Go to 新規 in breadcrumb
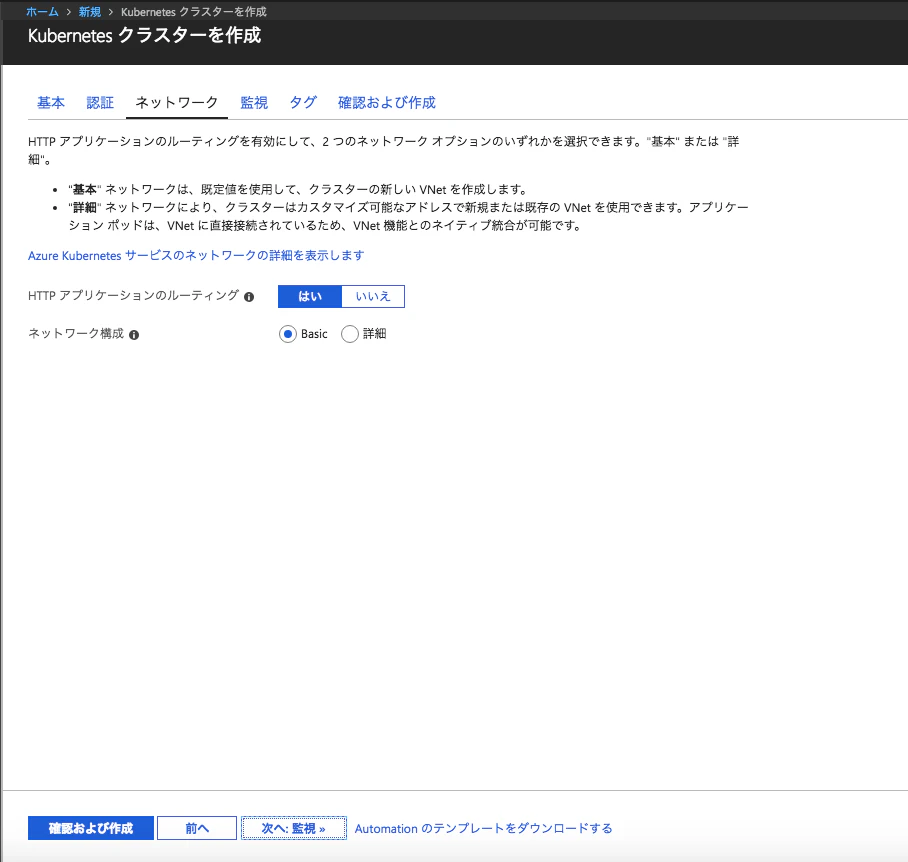This screenshot has width=908, height=862. point(90,12)
